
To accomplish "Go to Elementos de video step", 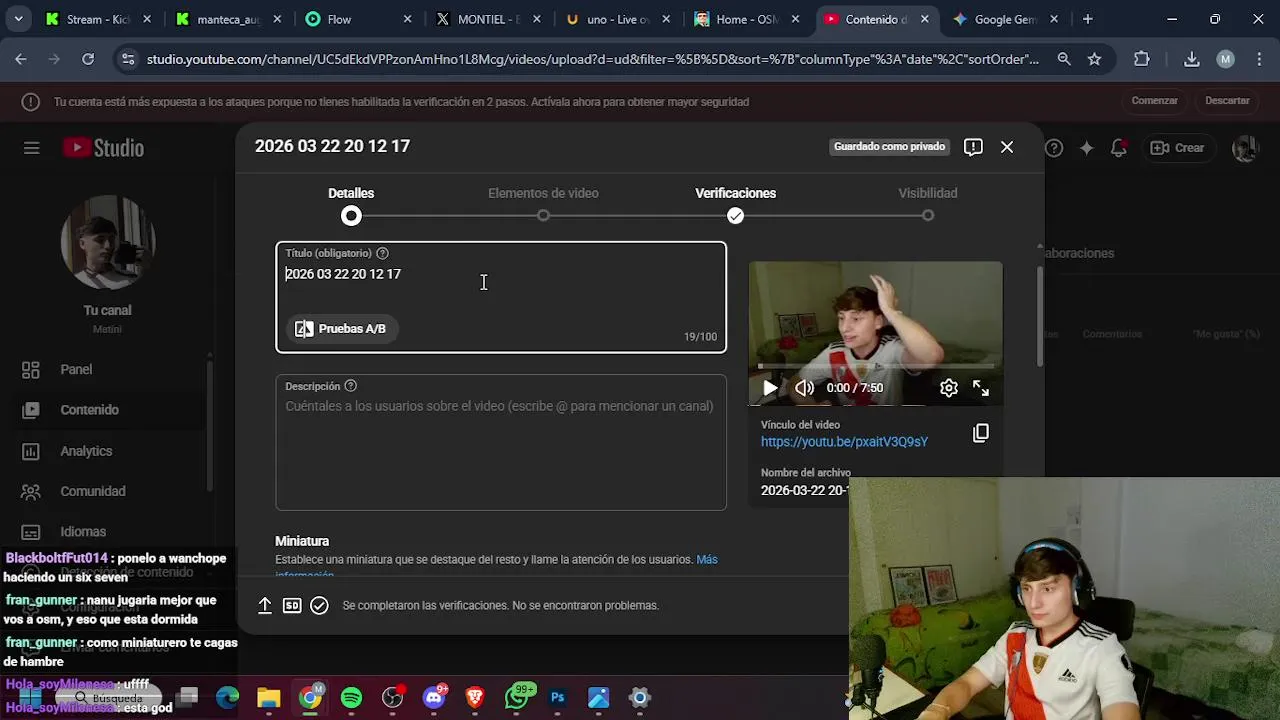I will (x=543, y=204).
